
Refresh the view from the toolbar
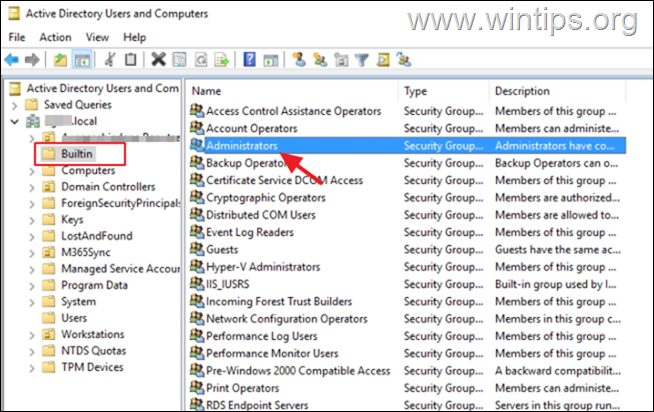tap(201, 60)
